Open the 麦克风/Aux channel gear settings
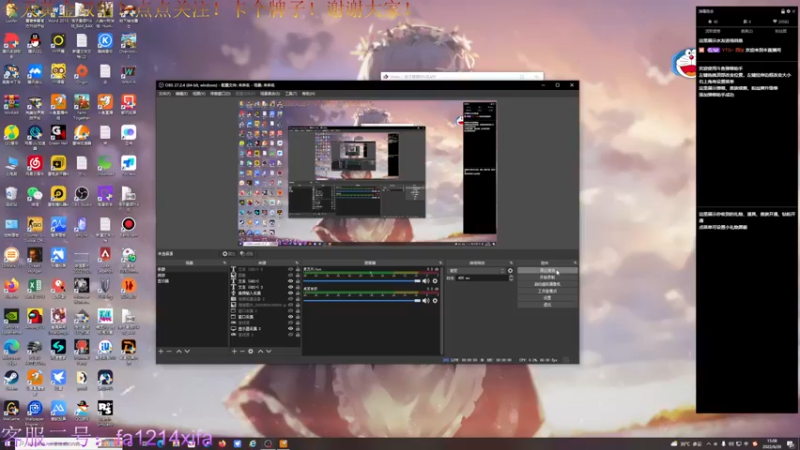This screenshot has width=800, height=450. (x=435, y=281)
